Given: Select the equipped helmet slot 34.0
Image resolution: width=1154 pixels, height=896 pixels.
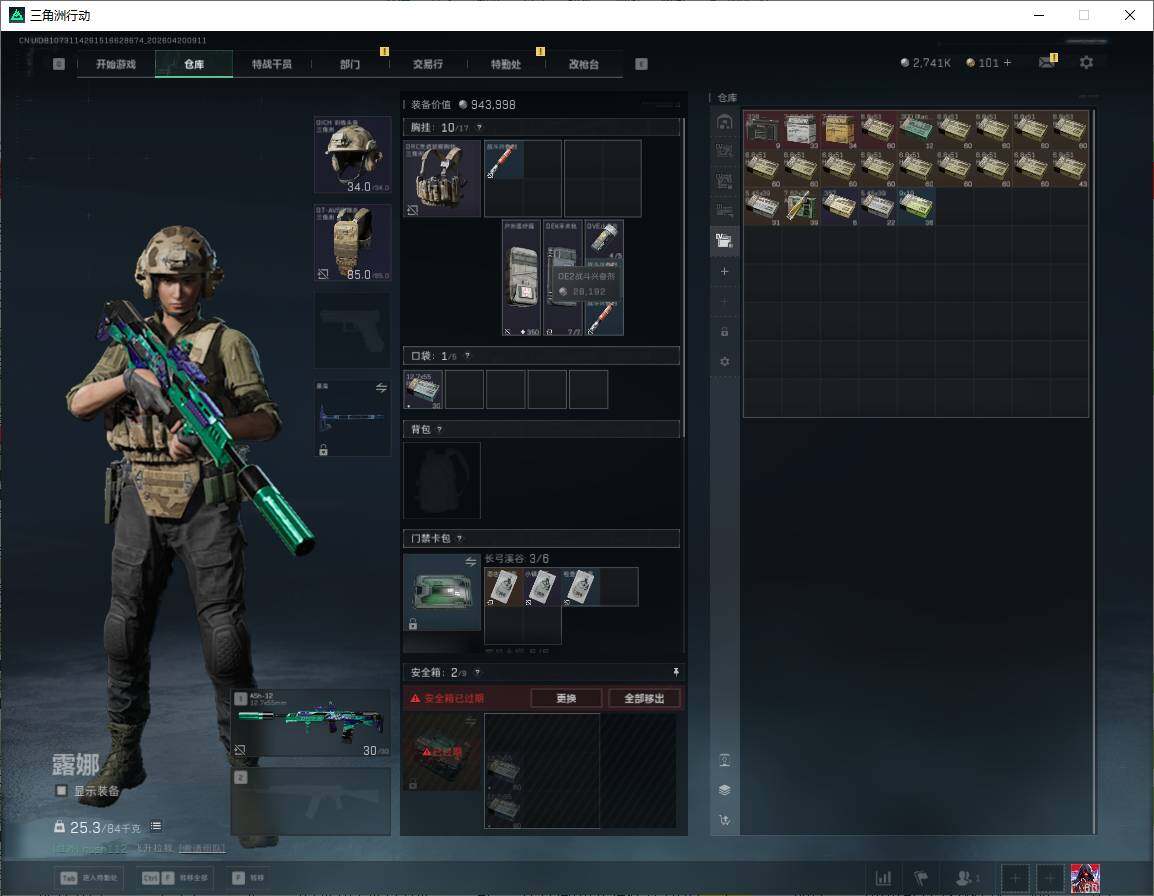Looking at the screenshot, I should click(x=353, y=155).
